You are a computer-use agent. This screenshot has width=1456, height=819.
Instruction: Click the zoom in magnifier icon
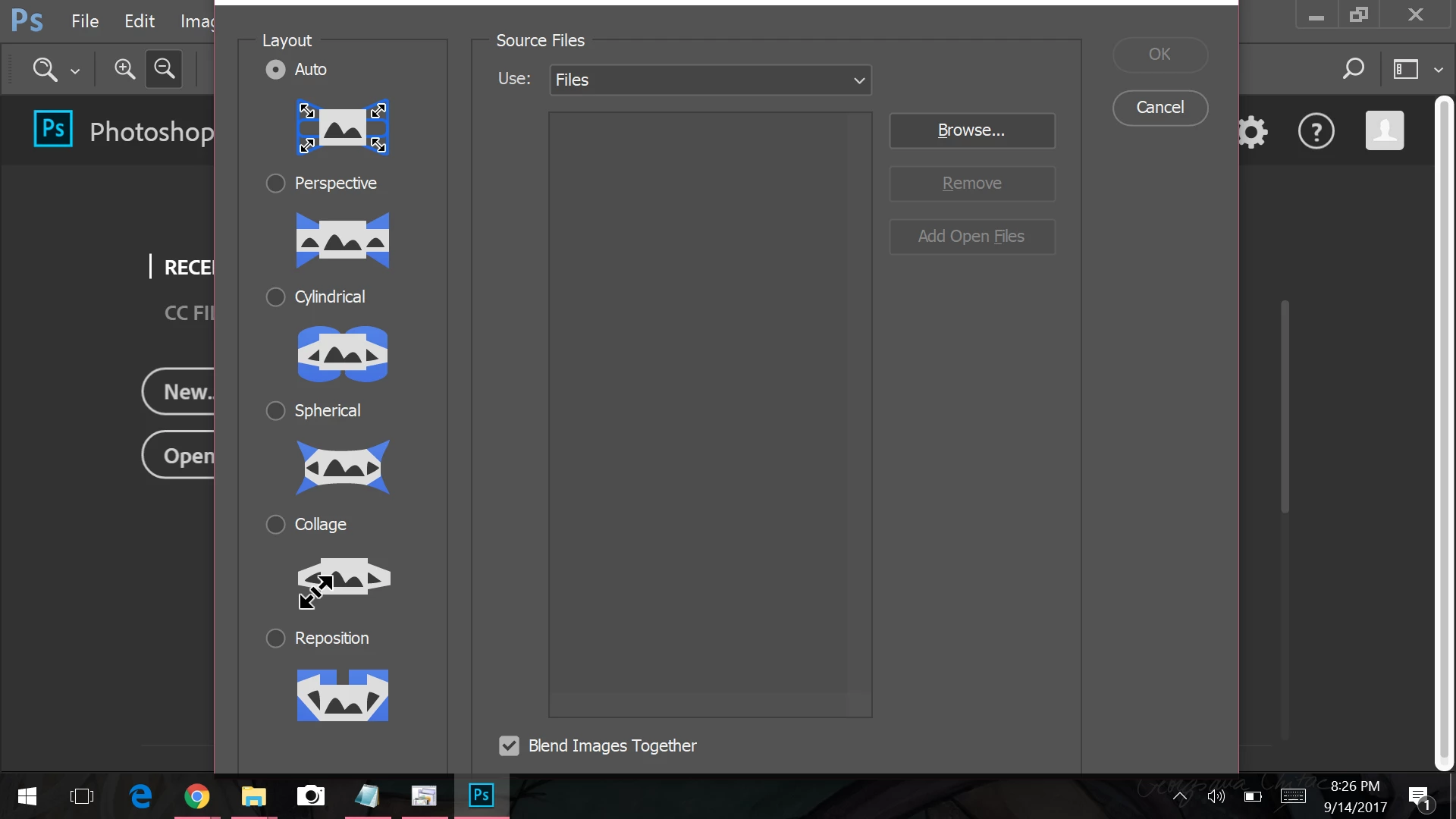click(124, 69)
